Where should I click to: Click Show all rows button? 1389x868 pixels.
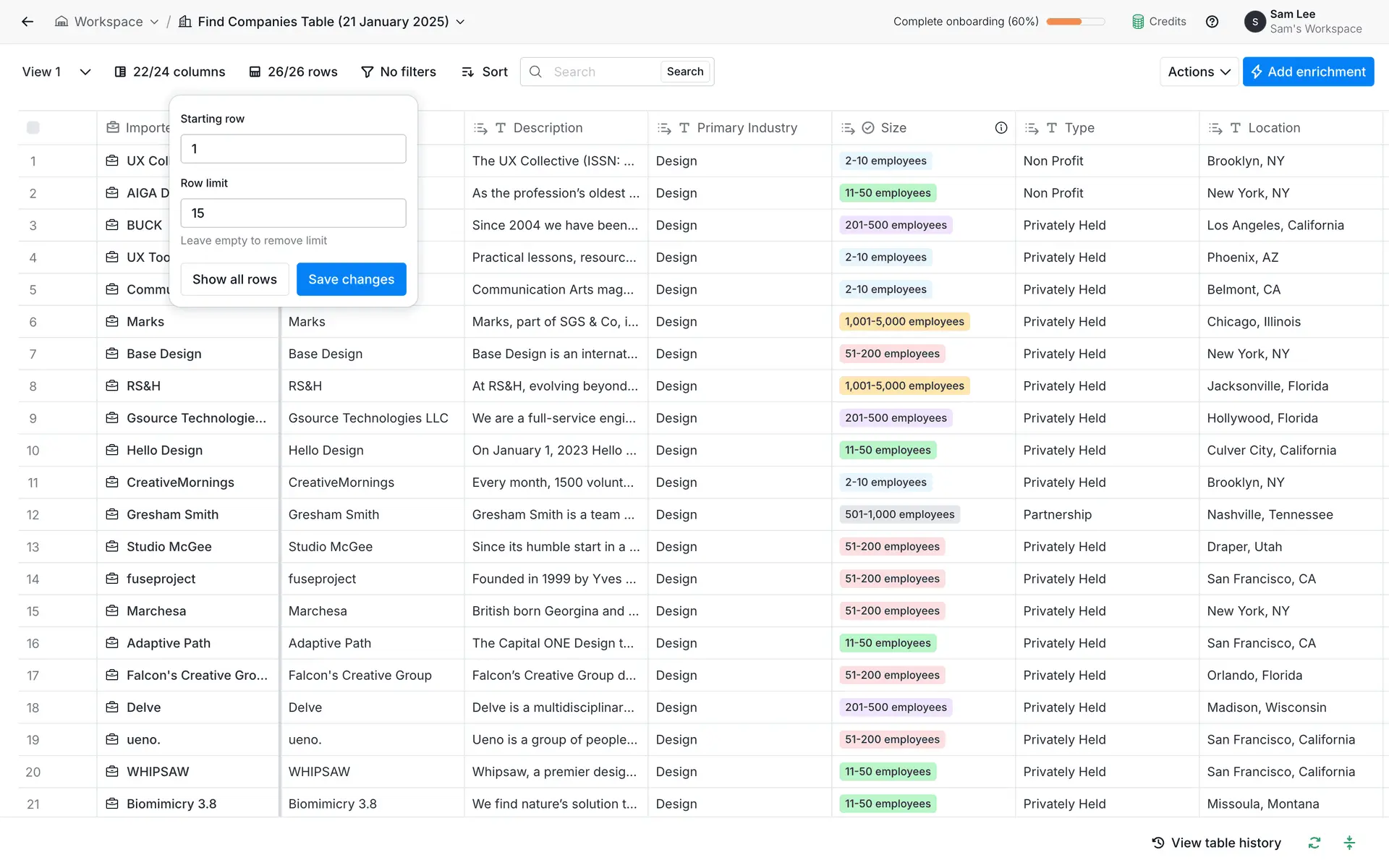[x=234, y=279]
